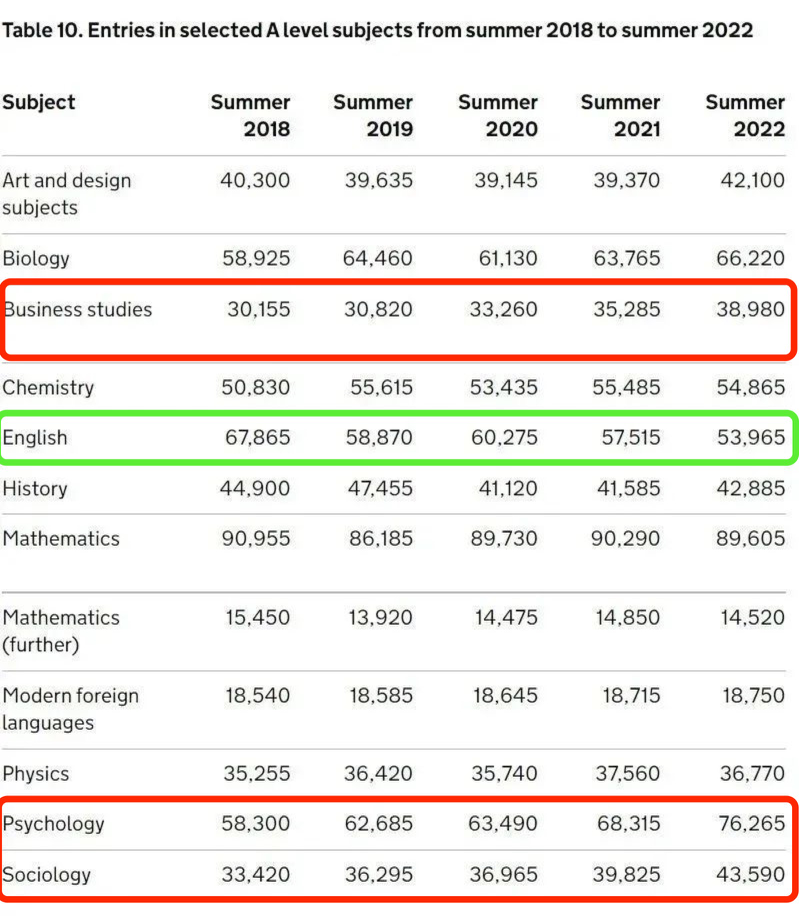Viewport: 799px width, 916px height.
Task: Click the 'Psychology' row label
Action: 53,824
